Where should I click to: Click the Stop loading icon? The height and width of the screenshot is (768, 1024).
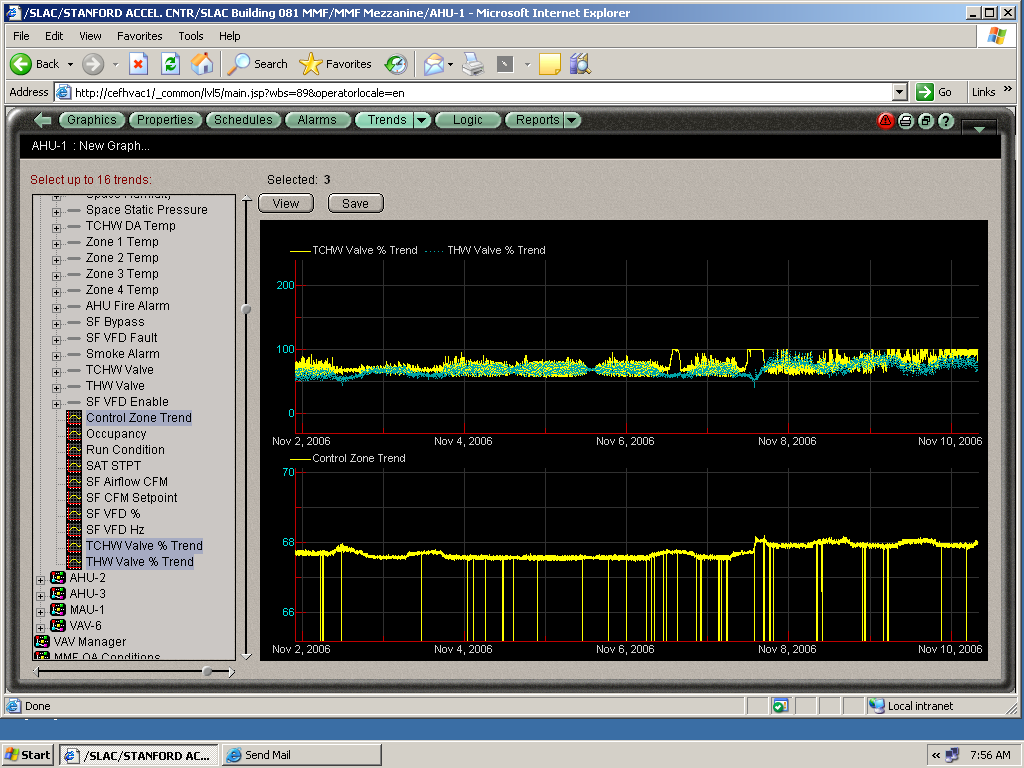[x=139, y=64]
